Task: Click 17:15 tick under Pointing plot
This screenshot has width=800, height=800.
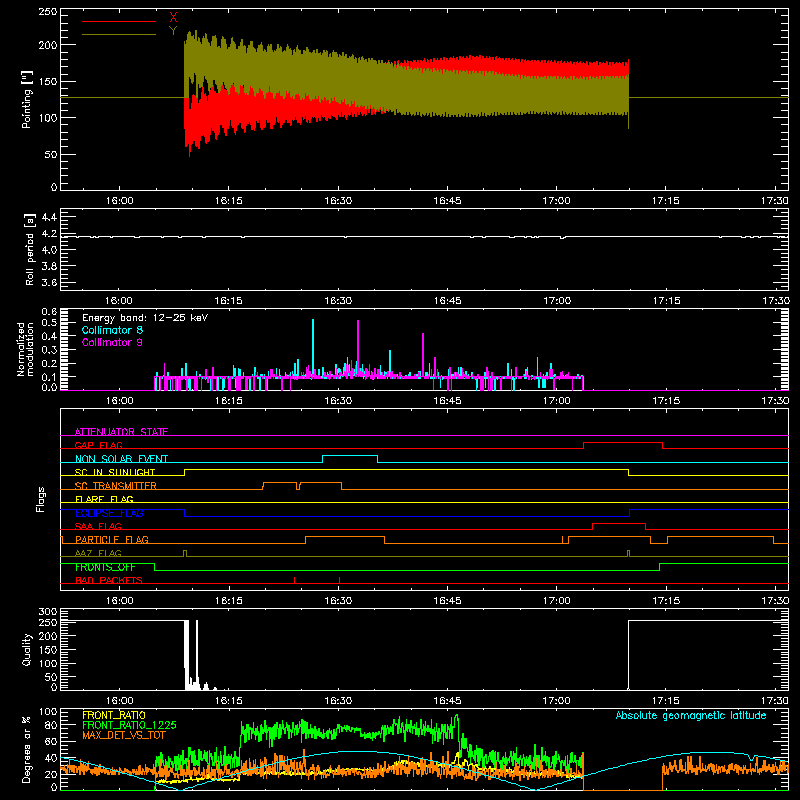Action: (665, 201)
